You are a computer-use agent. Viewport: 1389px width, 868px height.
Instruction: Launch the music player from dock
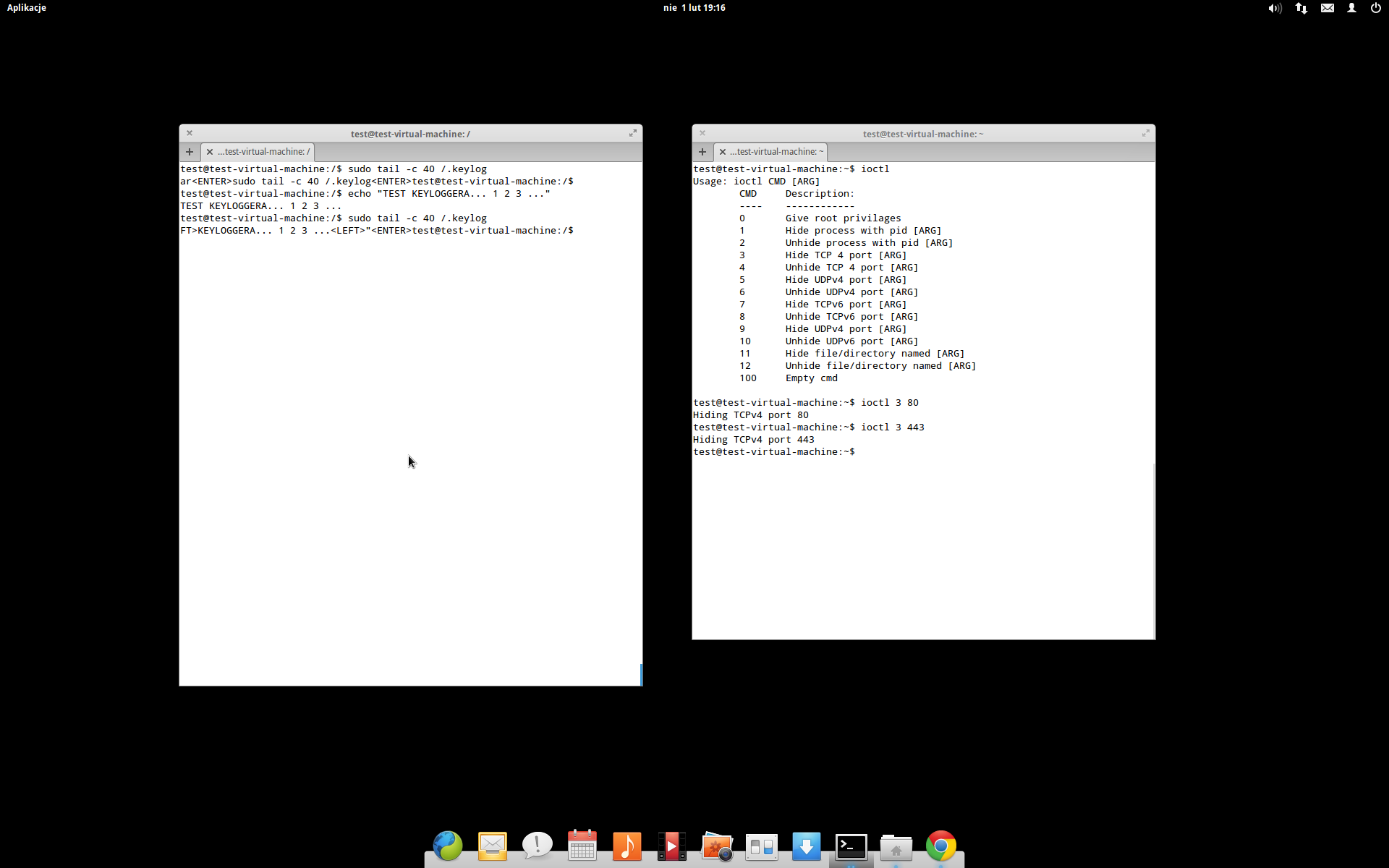[x=626, y=846]
